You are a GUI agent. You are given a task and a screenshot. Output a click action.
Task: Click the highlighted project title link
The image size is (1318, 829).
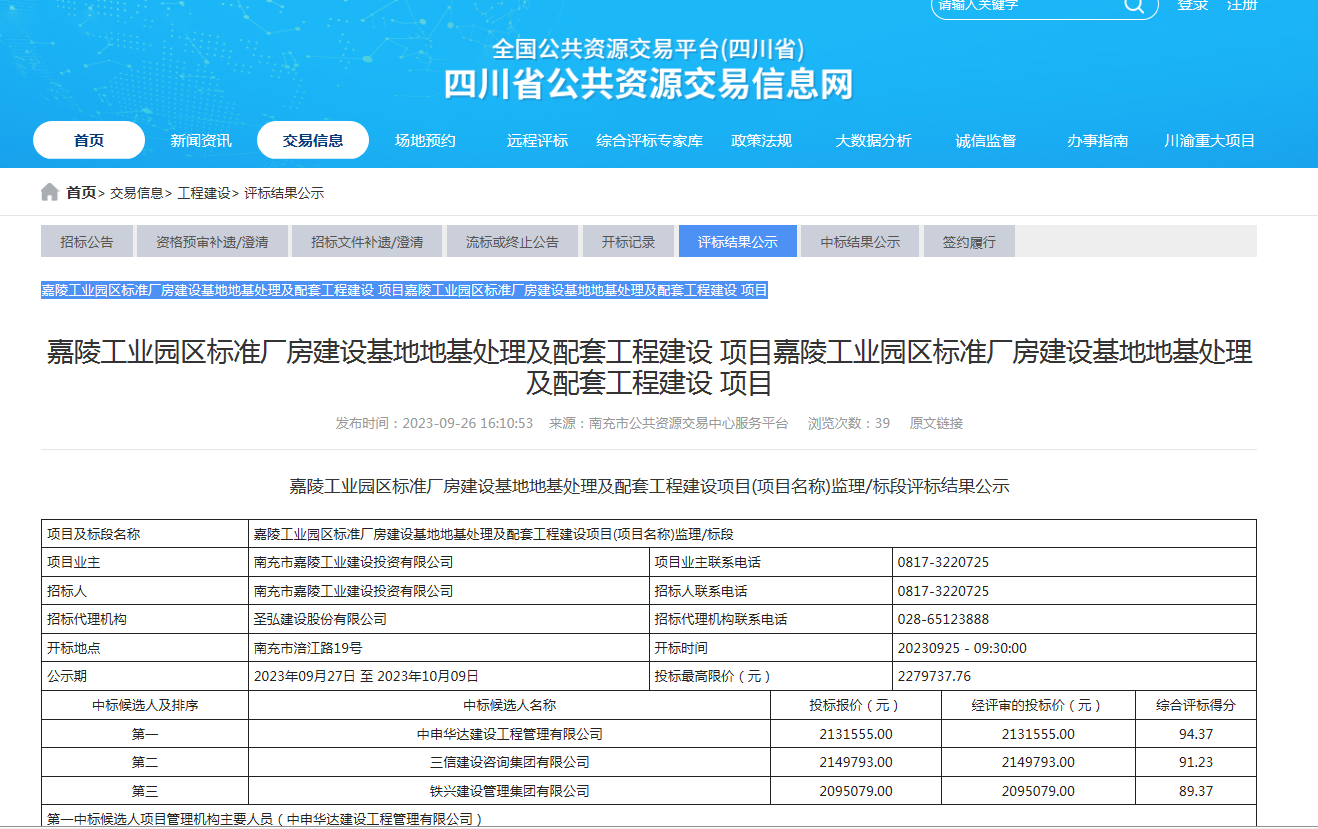[404, 290]
